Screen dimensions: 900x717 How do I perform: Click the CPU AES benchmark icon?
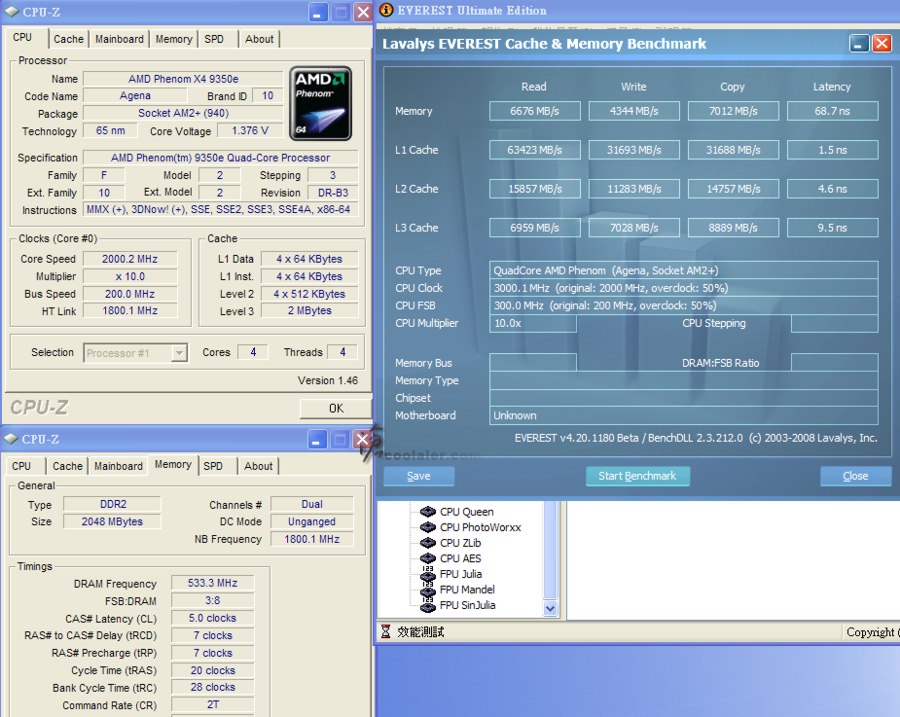(x=428, y=558)
